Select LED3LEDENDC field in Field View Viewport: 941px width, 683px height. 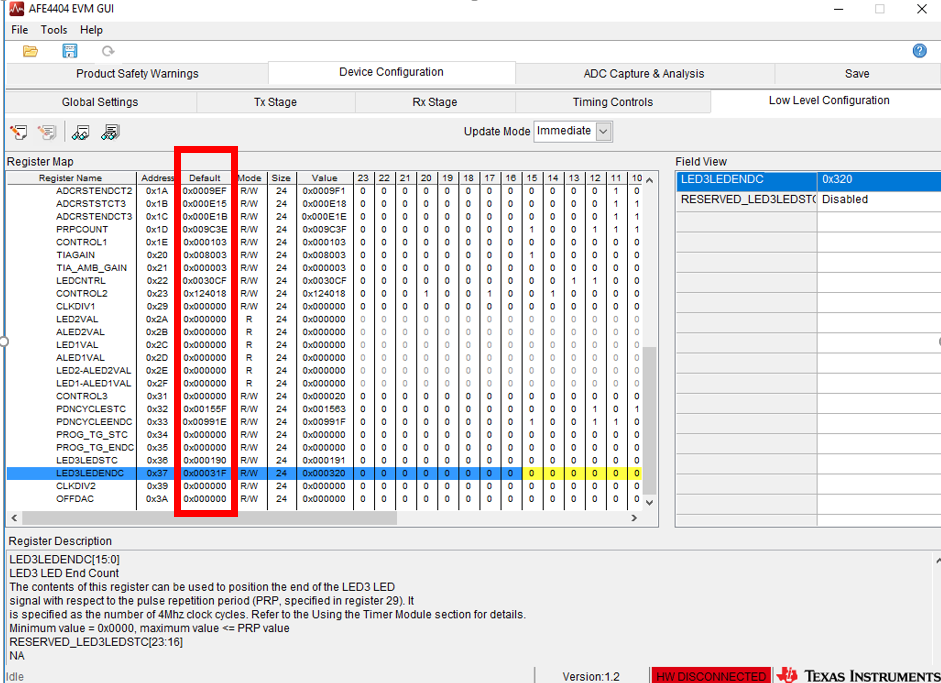[747, 179]
